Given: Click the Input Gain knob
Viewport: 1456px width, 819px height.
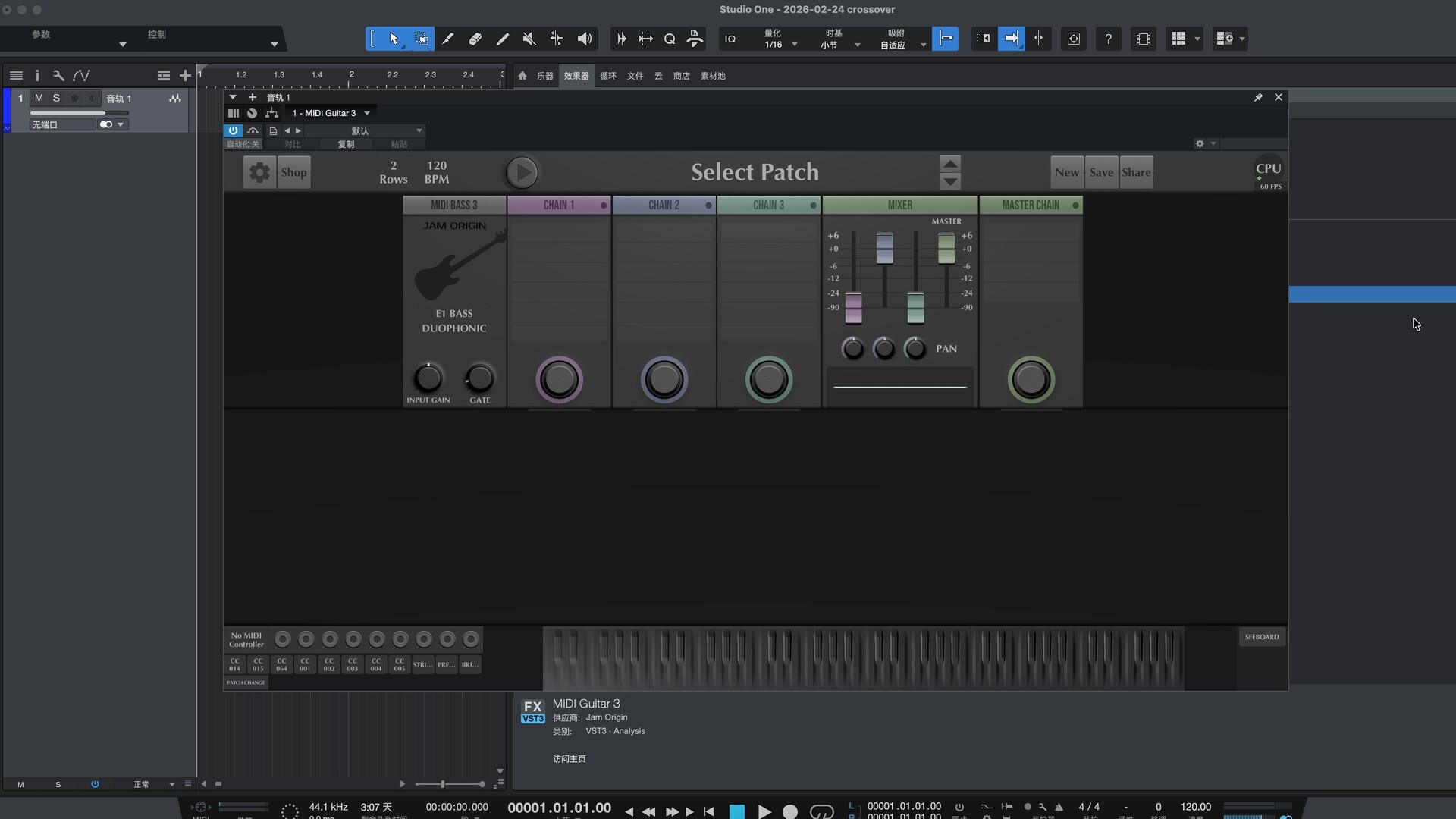Looking at the screenshot, I should click(x=428, y=377).
